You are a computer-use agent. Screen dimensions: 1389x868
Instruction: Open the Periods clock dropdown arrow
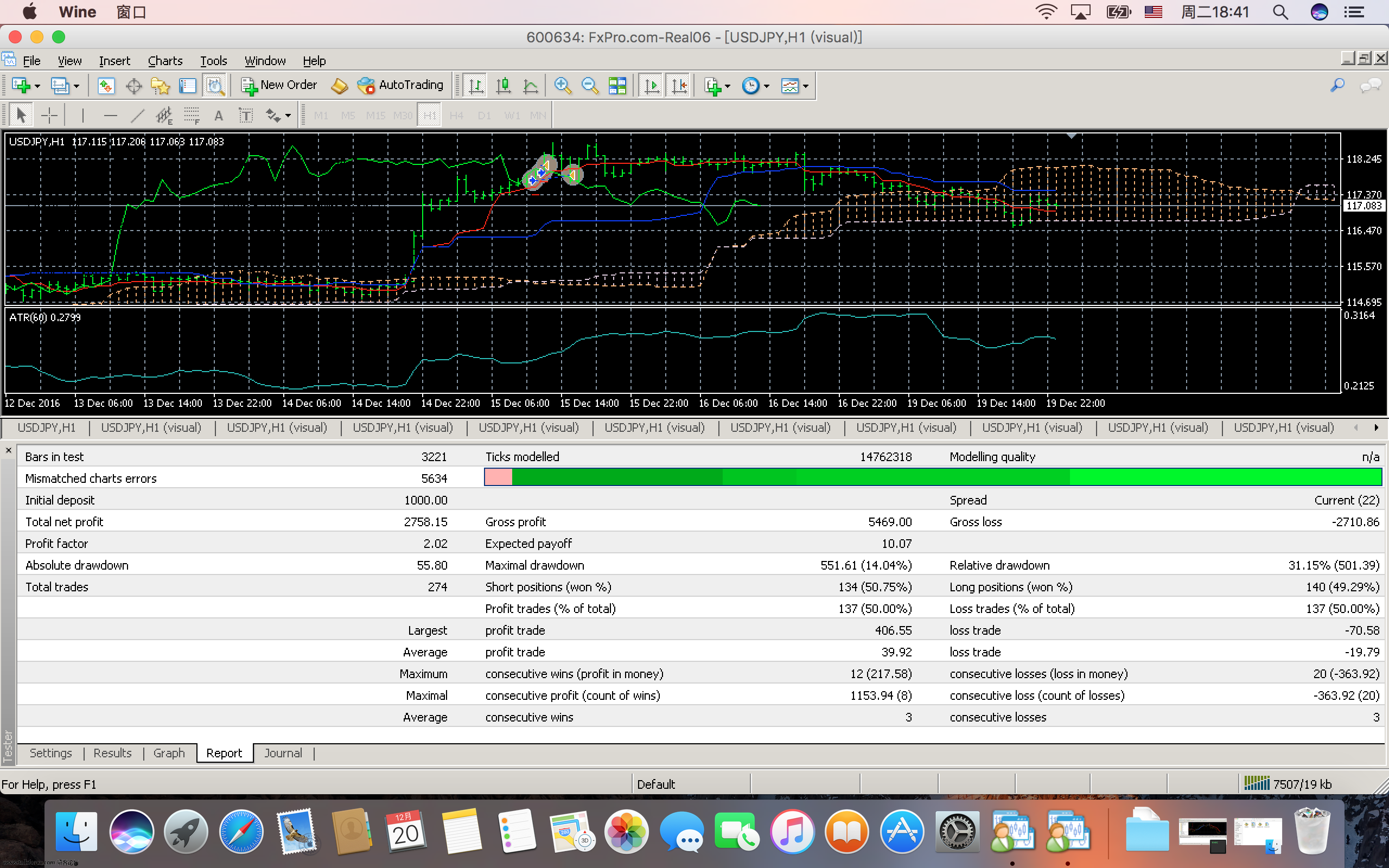click(x=766, y=87)
